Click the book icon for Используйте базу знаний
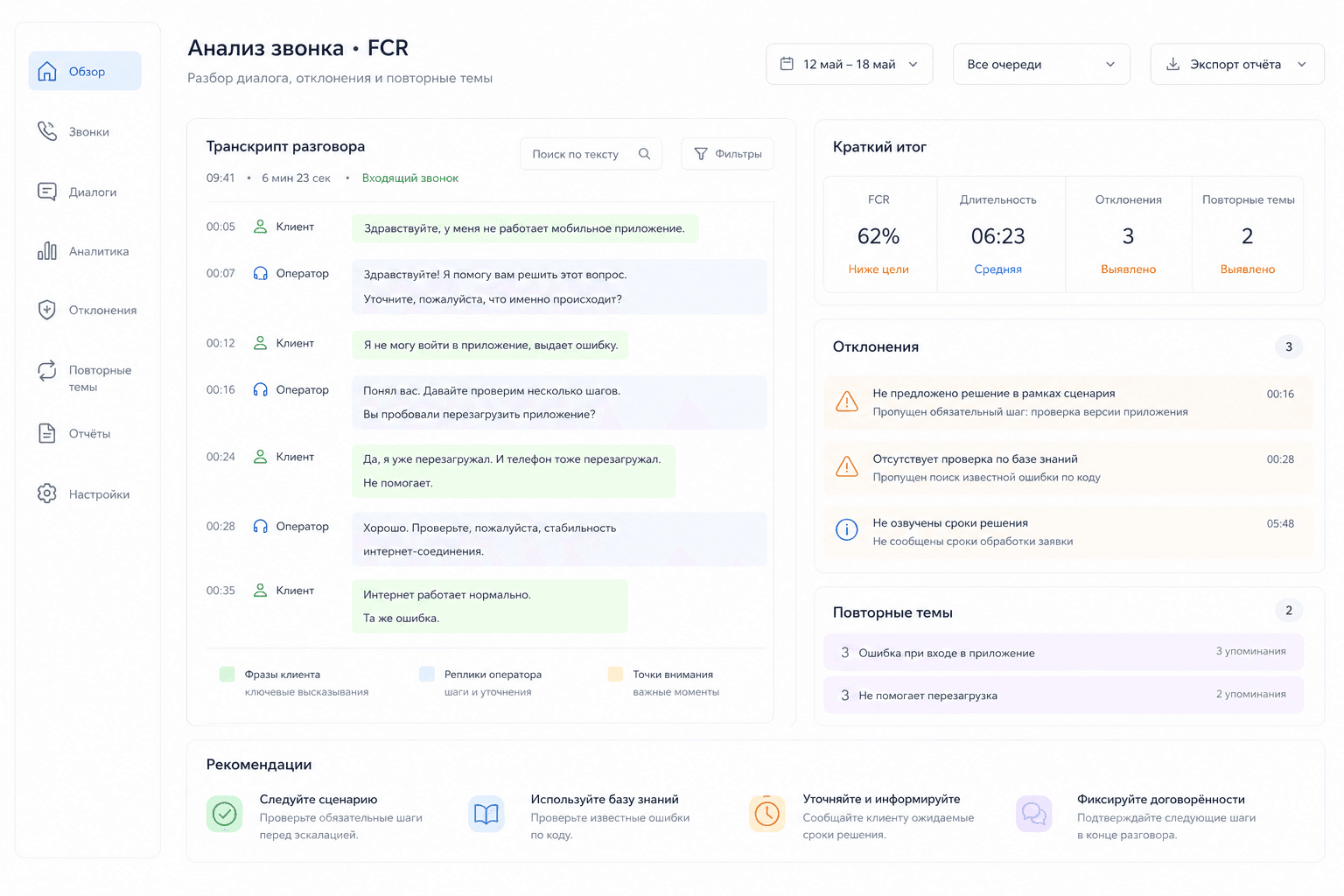Image resolution: width=1344 pixels, height=896 pixels. point(486,814)
